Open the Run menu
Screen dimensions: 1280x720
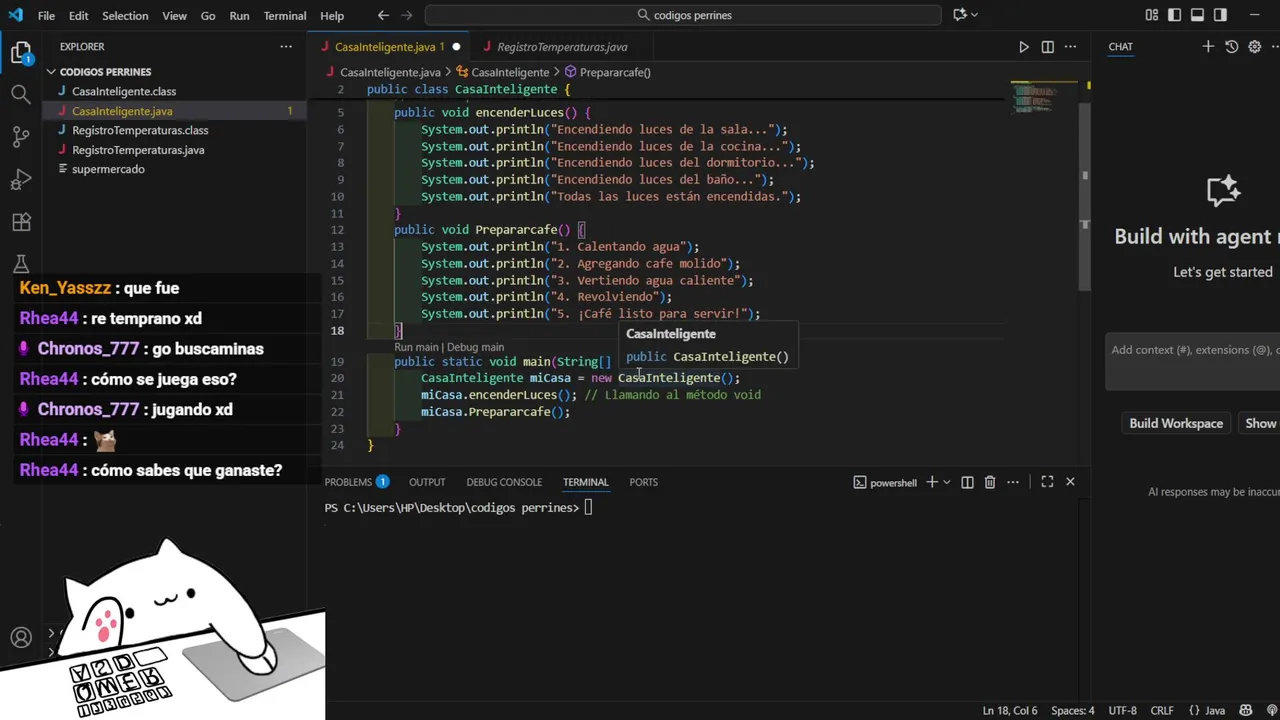(239, 16)
